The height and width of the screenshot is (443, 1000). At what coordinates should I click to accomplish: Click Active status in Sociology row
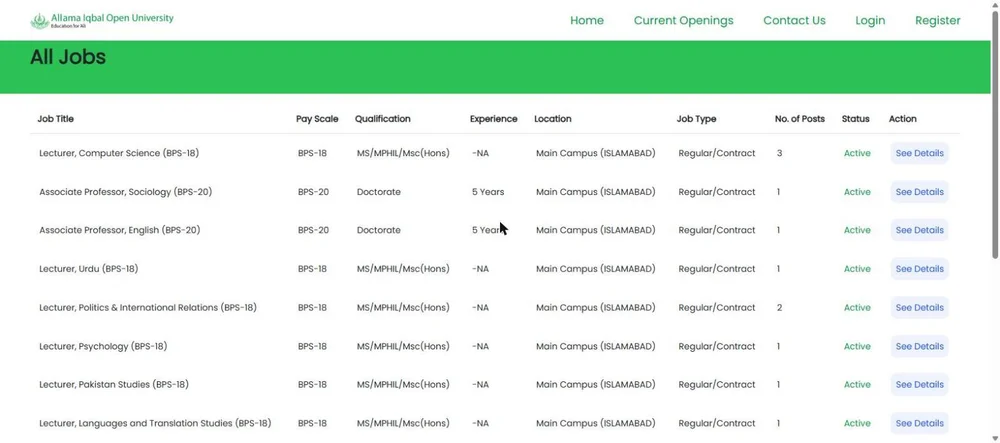click(x=857, y=192)
